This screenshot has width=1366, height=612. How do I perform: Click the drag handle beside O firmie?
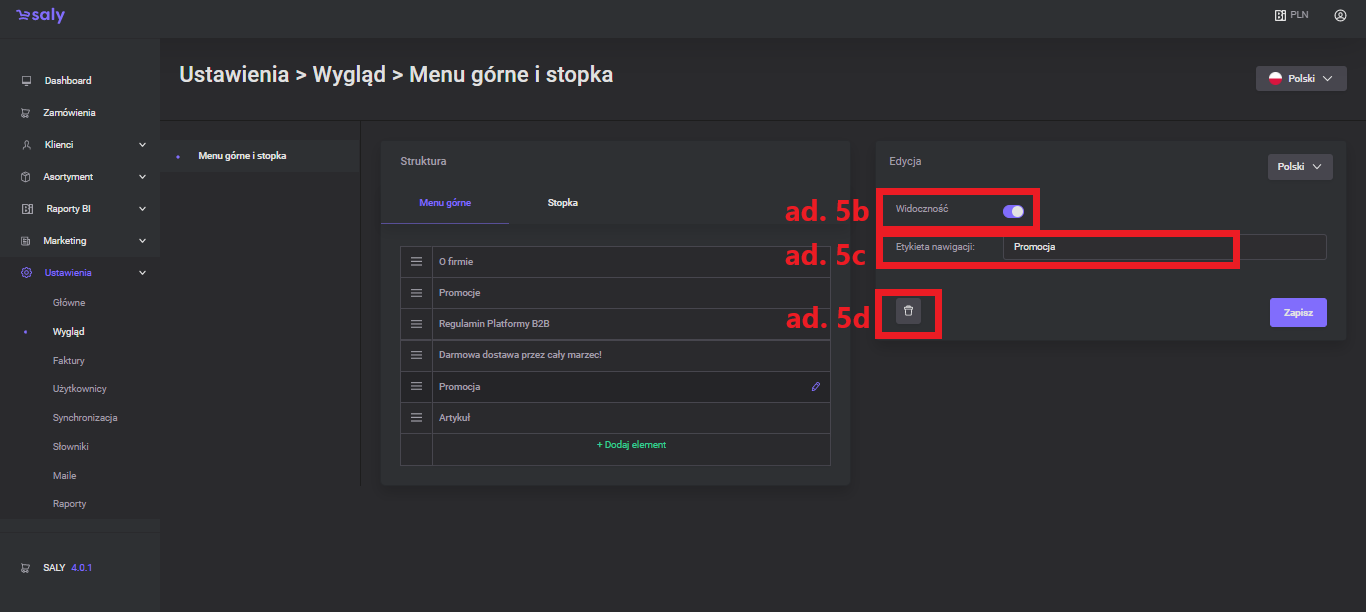tap(416, 262)
